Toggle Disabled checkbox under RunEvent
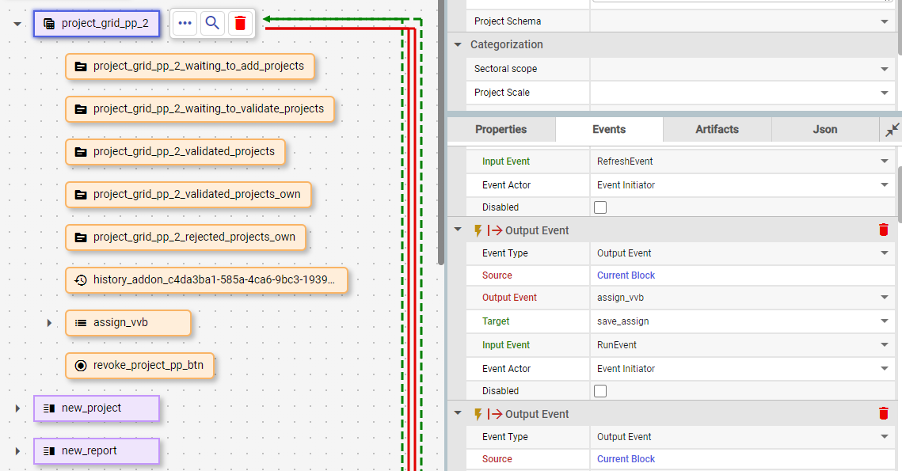 pos(601,391)
